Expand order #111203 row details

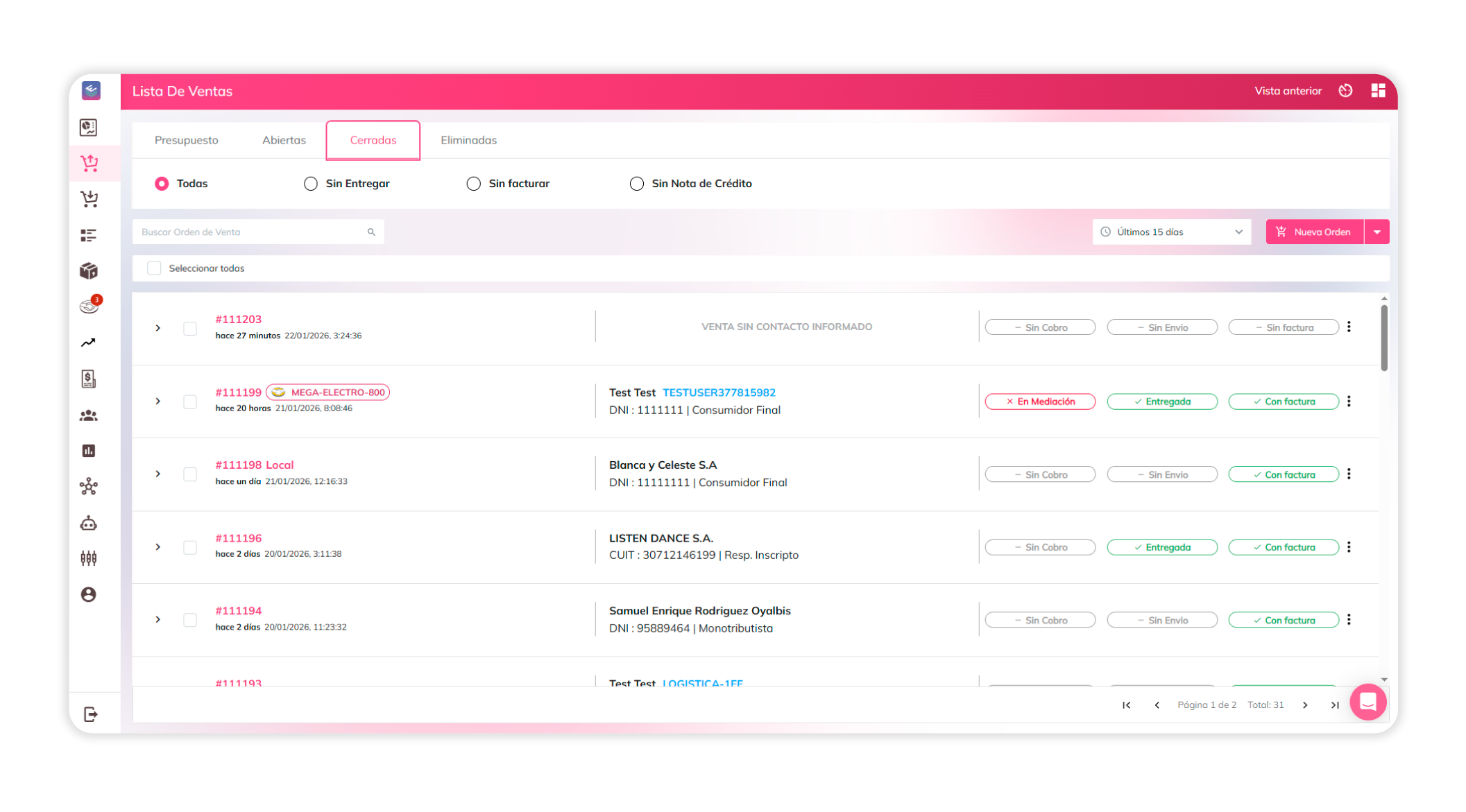click(x=158, y=328)
